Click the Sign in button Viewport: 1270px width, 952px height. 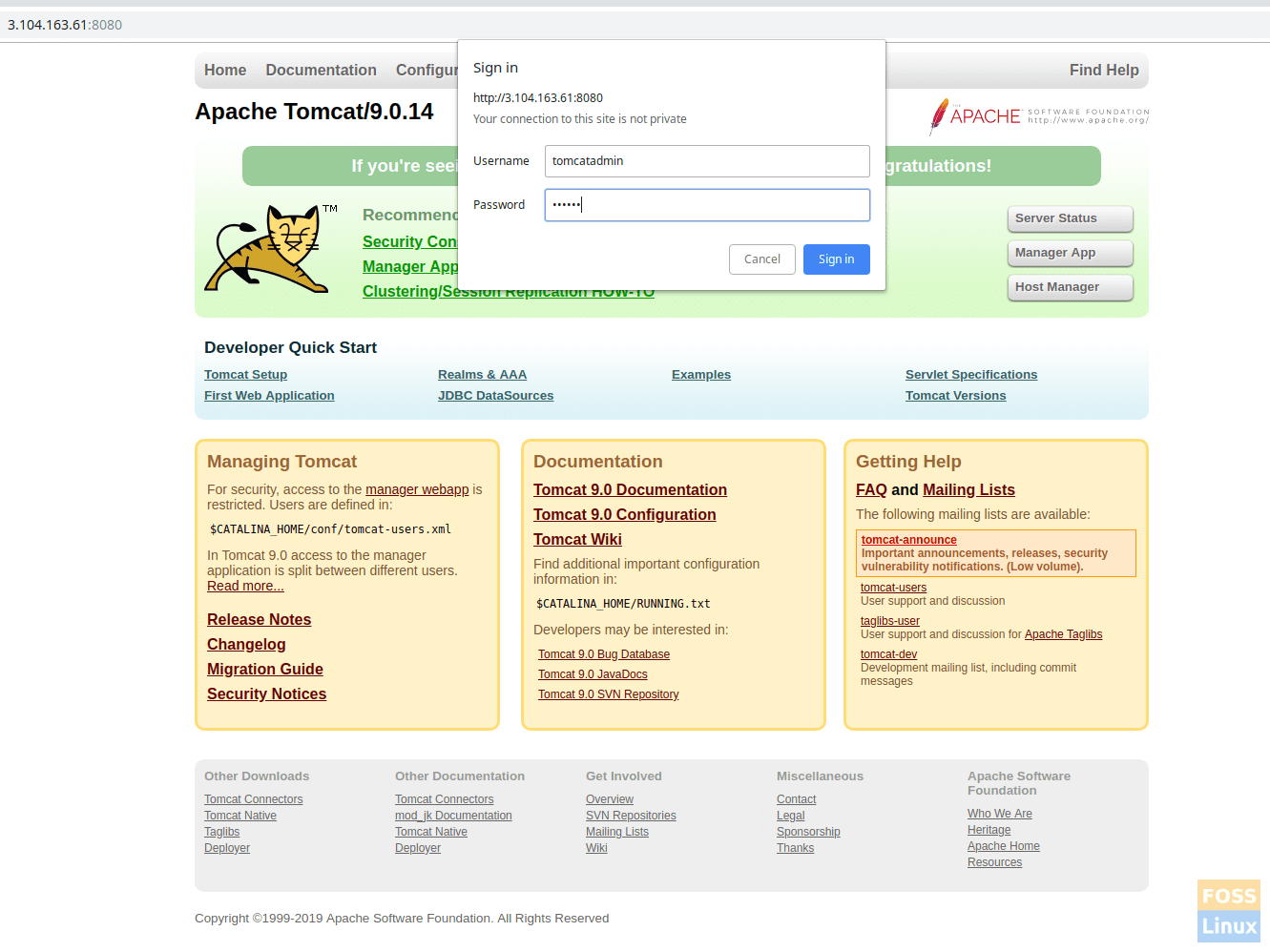tap(836, 259)
